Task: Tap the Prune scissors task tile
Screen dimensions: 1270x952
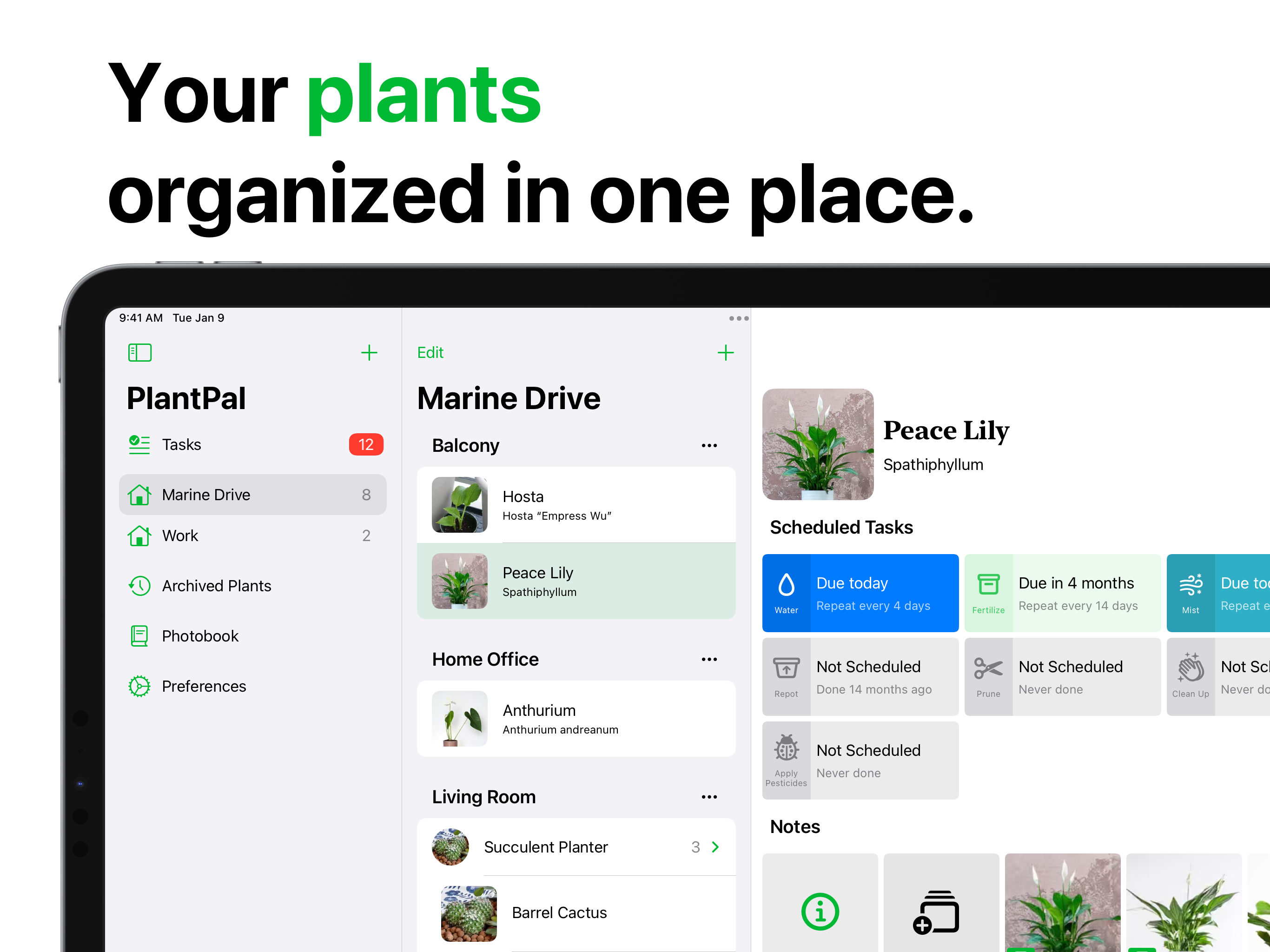Action: pyautogui.click(x=1062, y=676)
